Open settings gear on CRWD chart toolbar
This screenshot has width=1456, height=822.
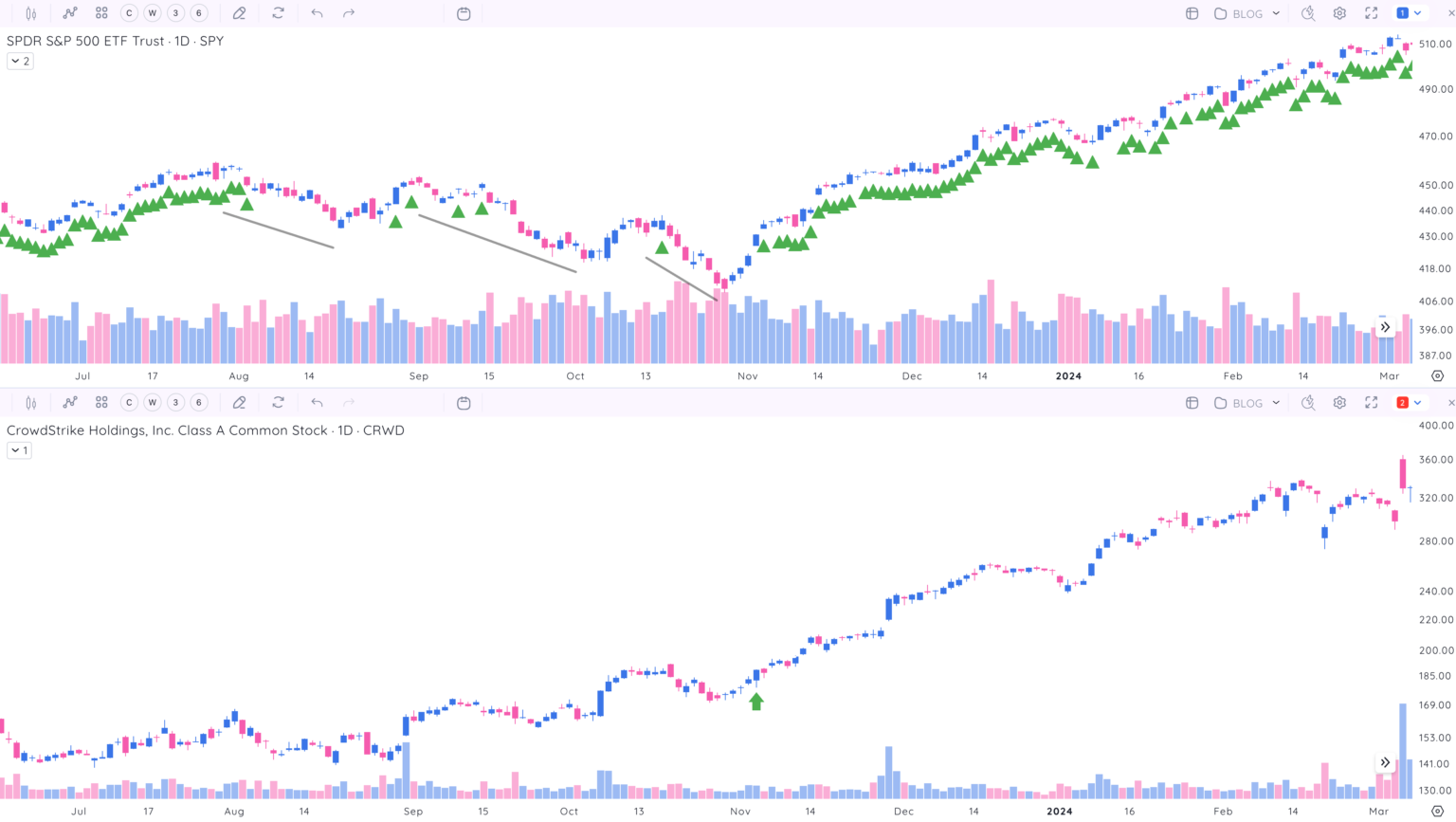(1339, 403)
